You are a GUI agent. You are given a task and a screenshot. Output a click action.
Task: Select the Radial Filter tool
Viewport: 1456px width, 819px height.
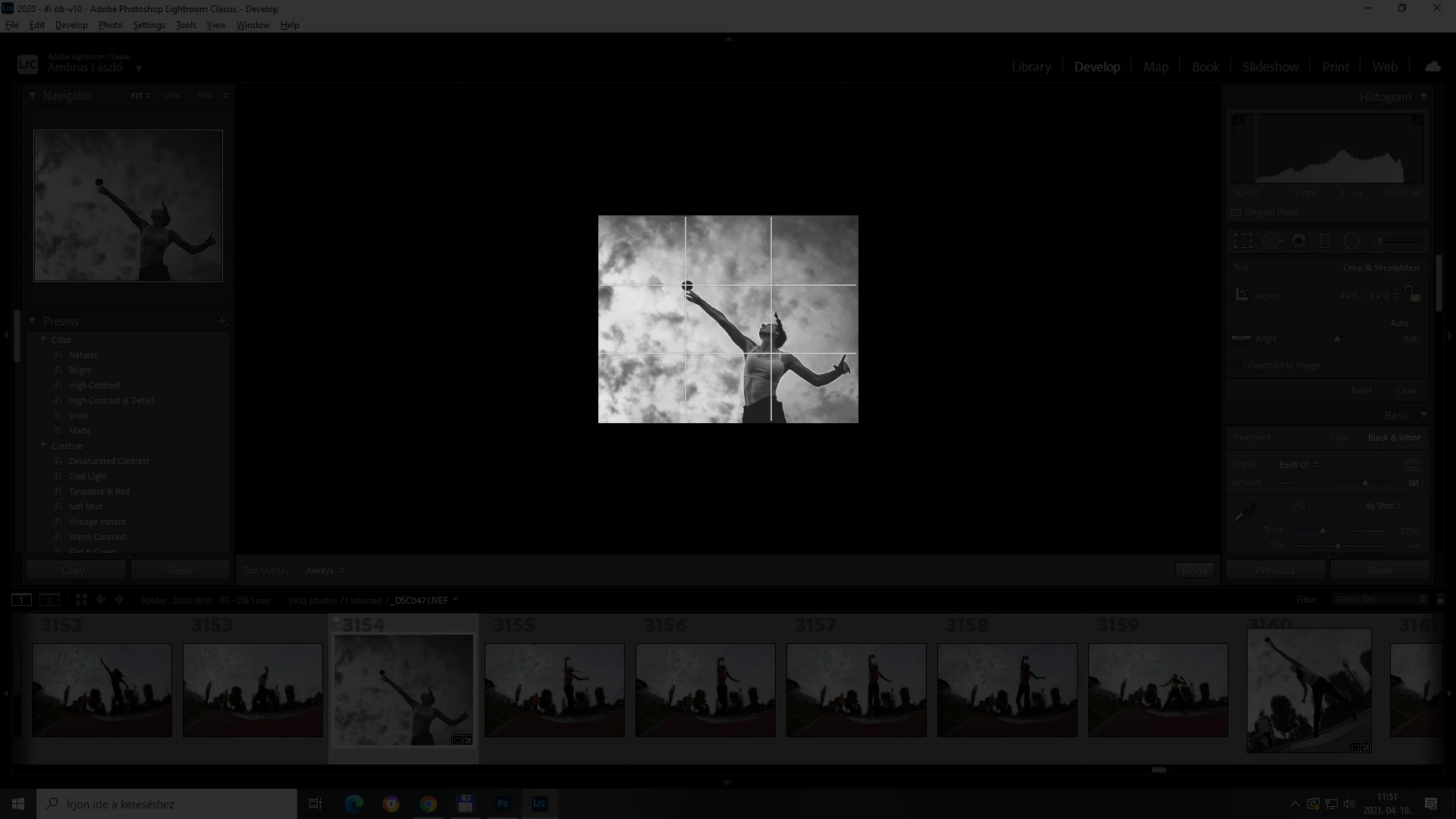[x=1351, y=241]
